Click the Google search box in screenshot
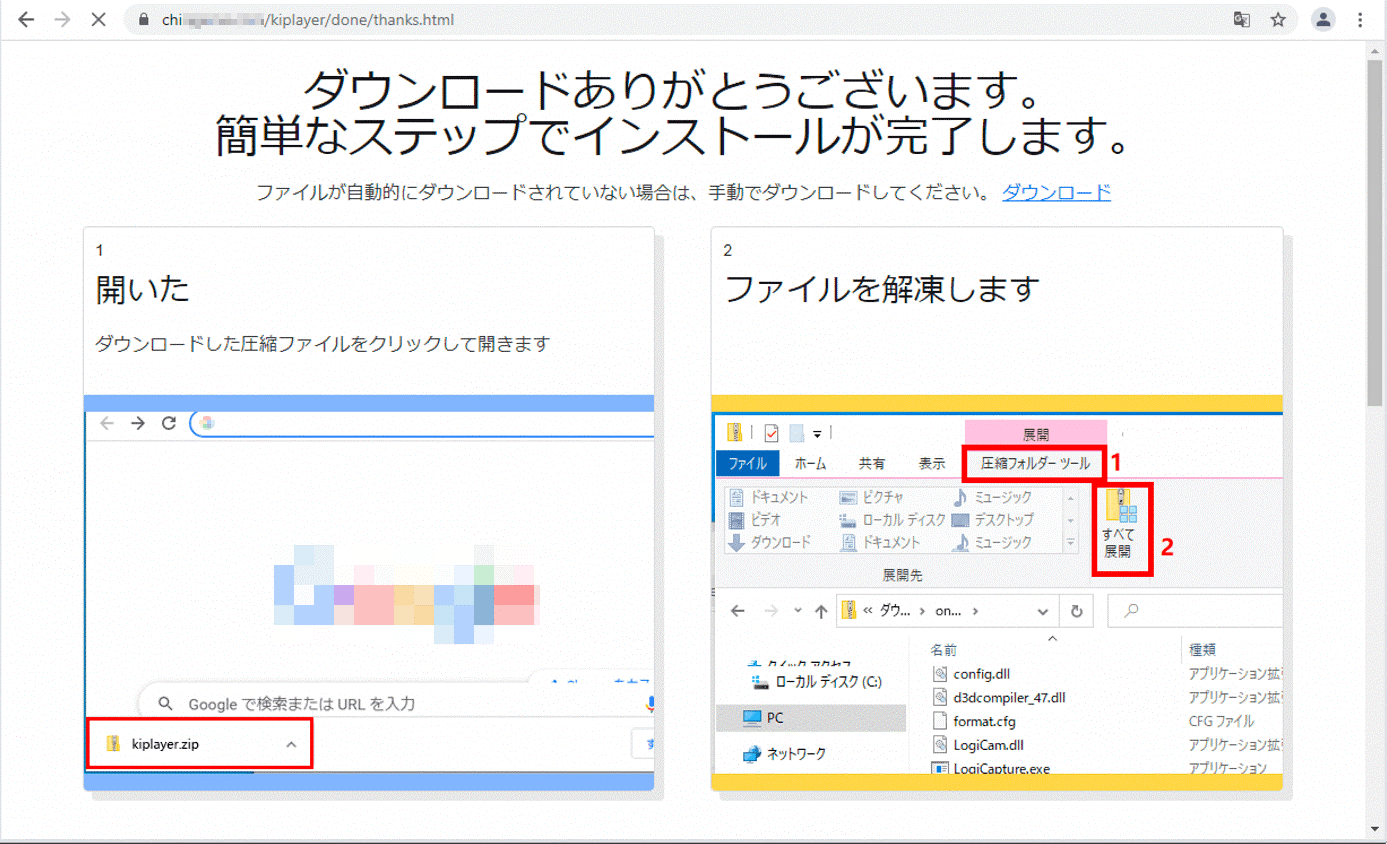 [400, 704]
